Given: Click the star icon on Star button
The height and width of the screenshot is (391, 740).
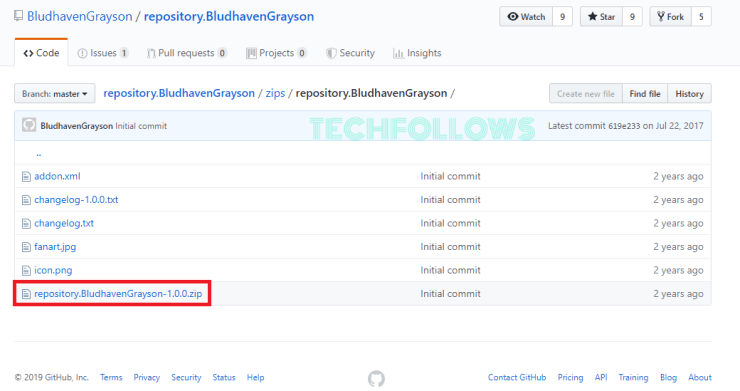Looking at the screenshot, I should (x=592, y=17).
